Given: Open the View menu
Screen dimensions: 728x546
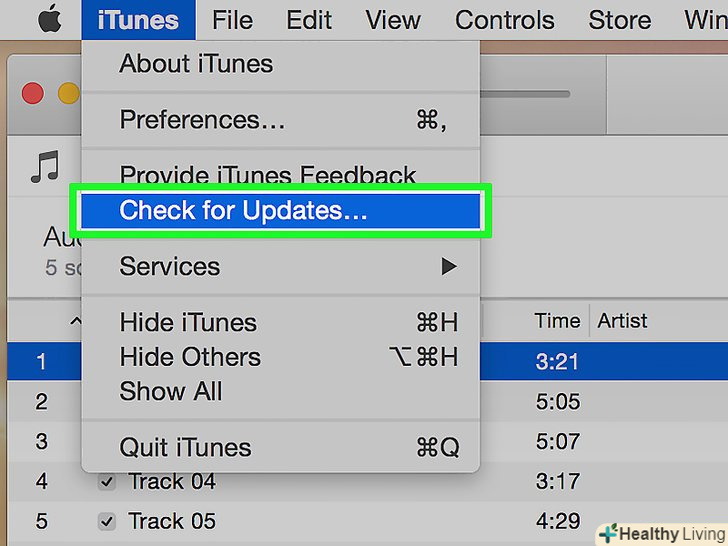Looking at the screenshot, I should coord(393,19).
